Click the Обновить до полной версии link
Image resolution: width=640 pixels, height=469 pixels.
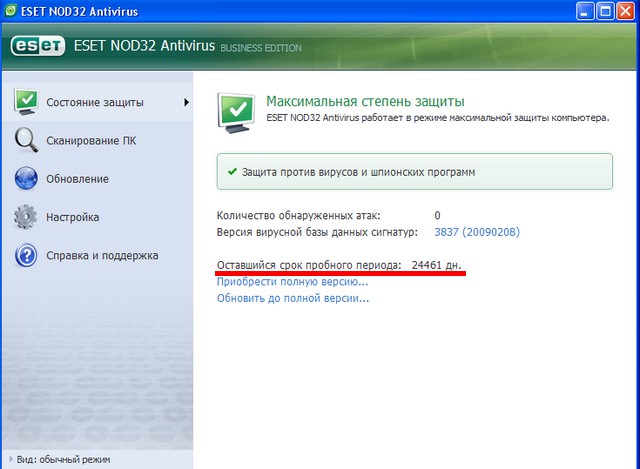[x=292, y=298]
